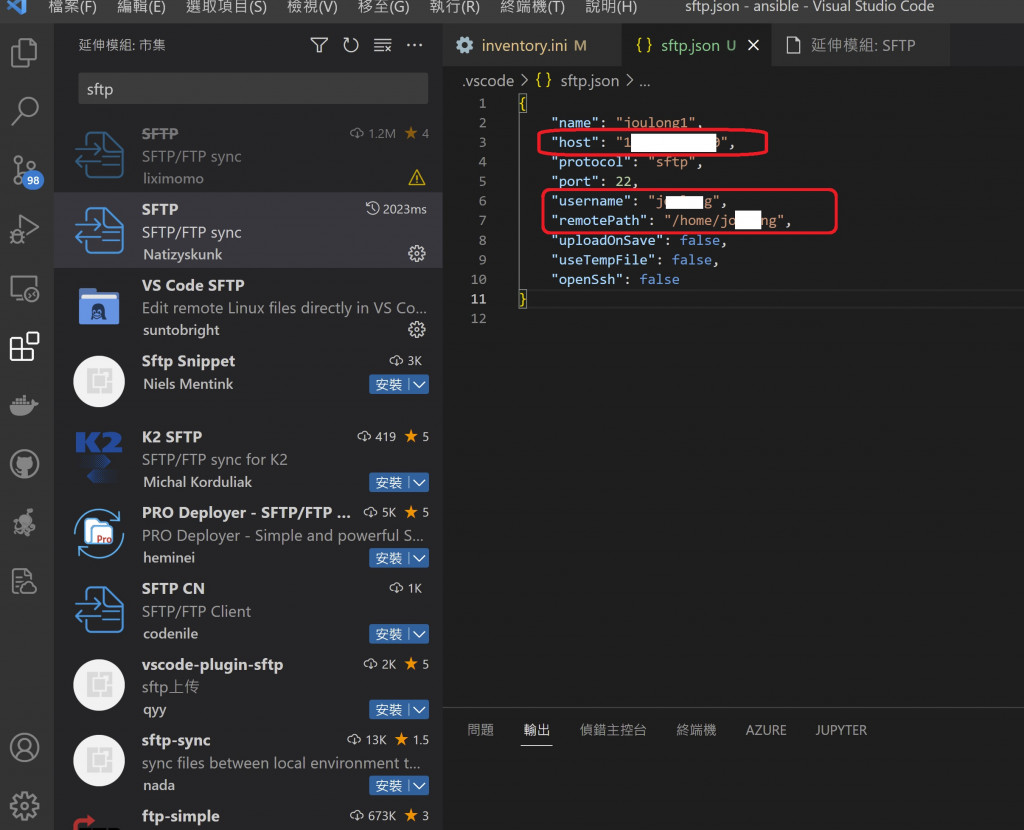Screen dimensions: 1024x830
Task: Open the bug-shaped activity bar icon
Action: click(25, 523)
